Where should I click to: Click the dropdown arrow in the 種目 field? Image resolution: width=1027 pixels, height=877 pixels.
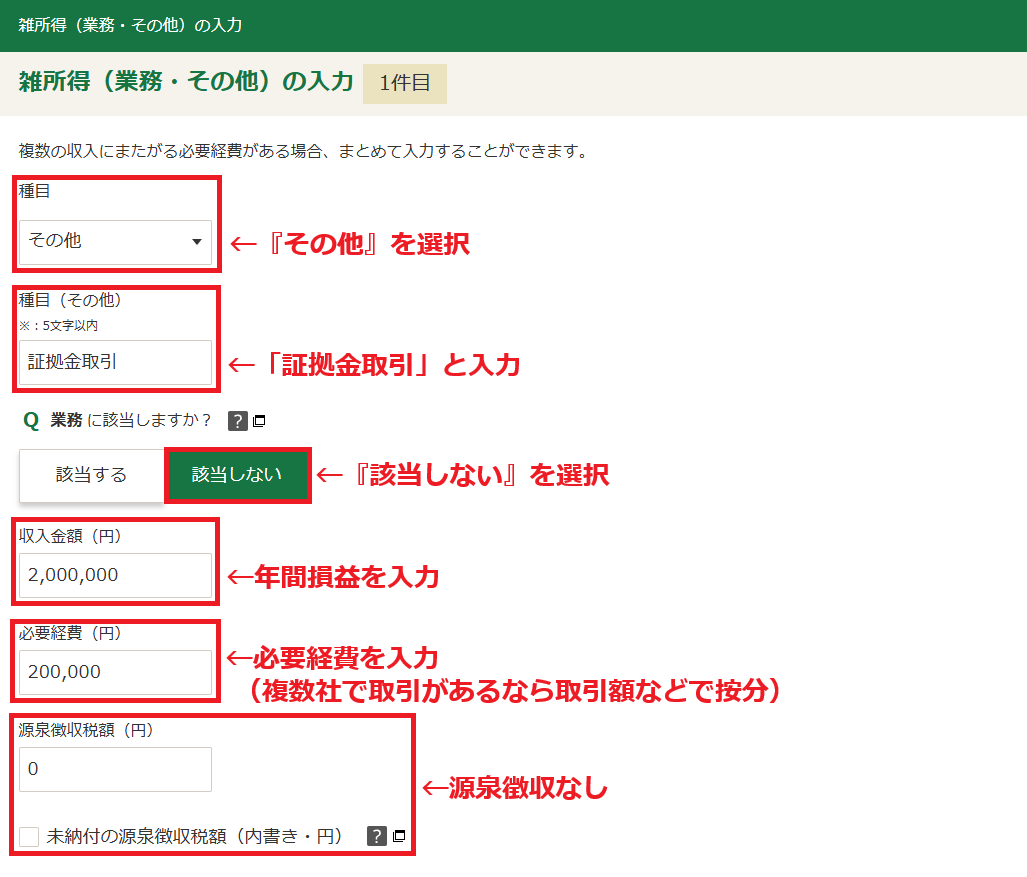point(196,241)
